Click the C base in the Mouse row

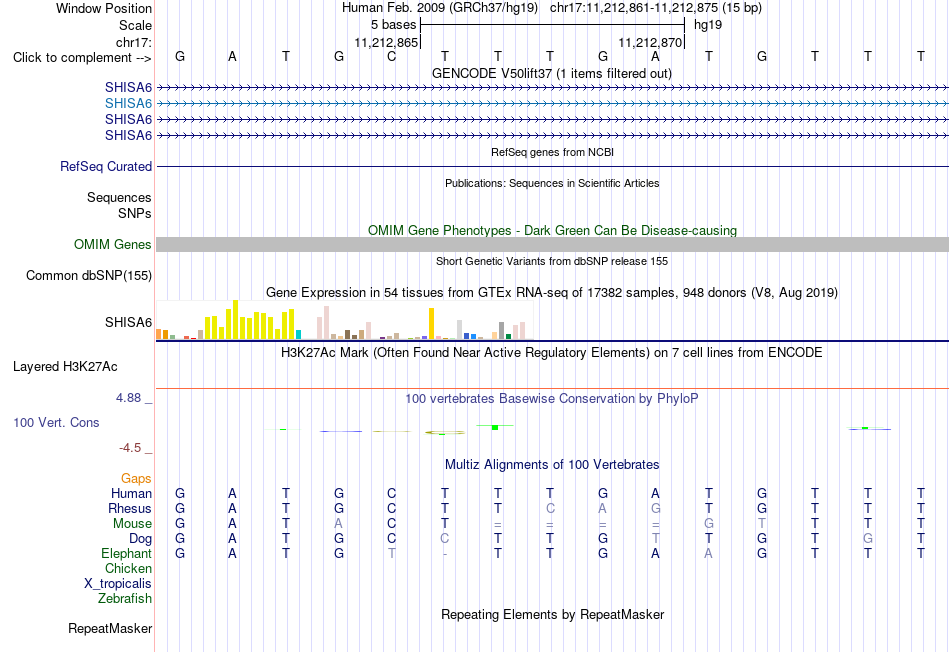pos(391,524)
